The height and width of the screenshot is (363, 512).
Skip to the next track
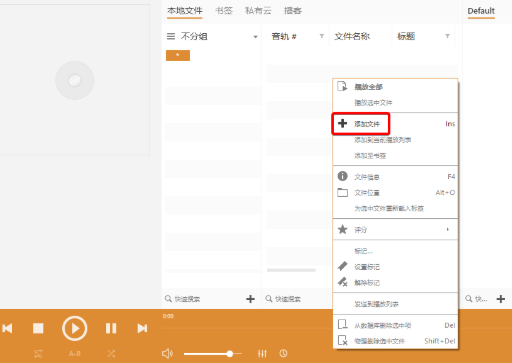click(x=142, y=328)
